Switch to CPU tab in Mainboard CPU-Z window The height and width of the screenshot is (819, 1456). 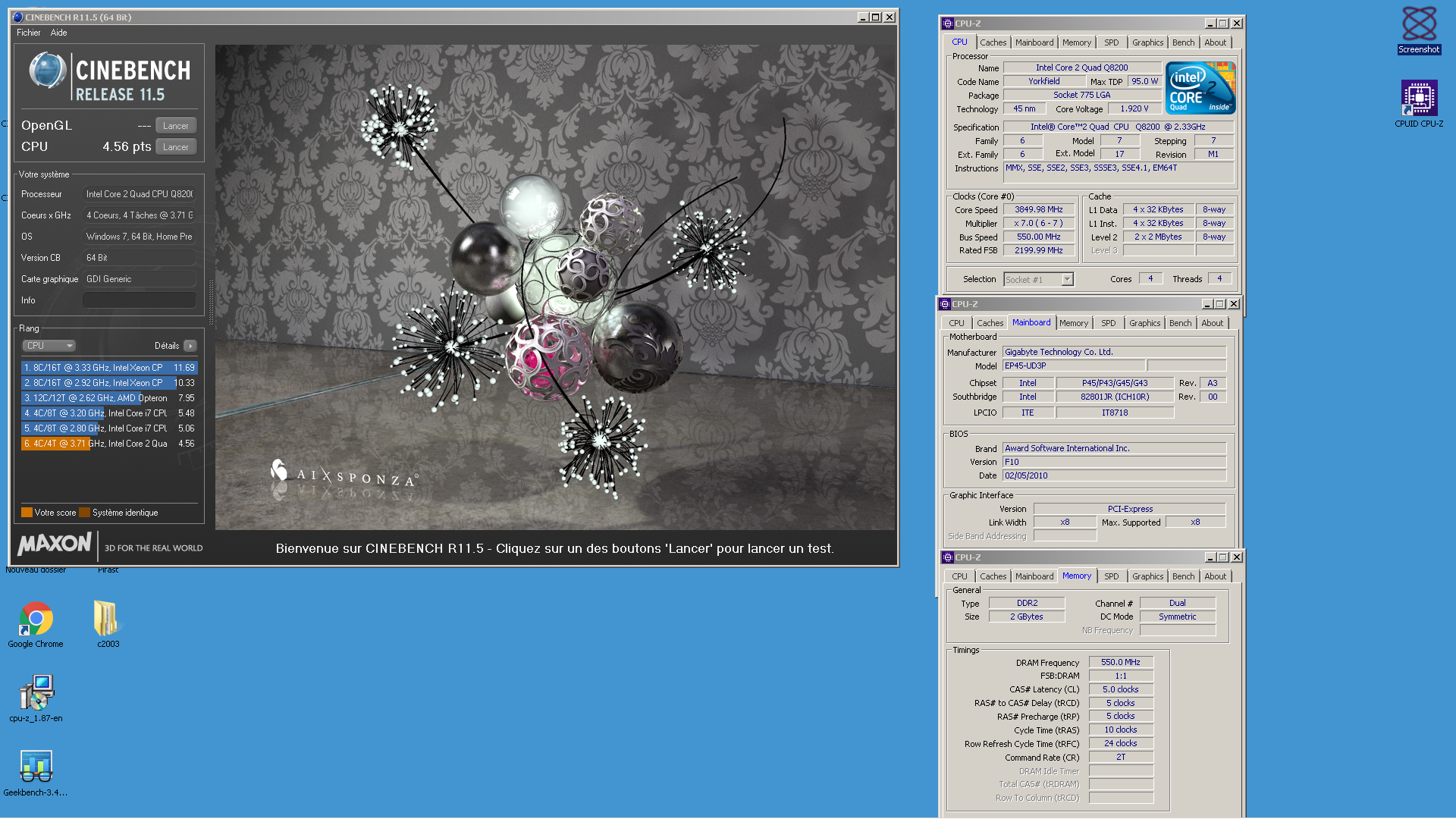click(x=956, y=323)
